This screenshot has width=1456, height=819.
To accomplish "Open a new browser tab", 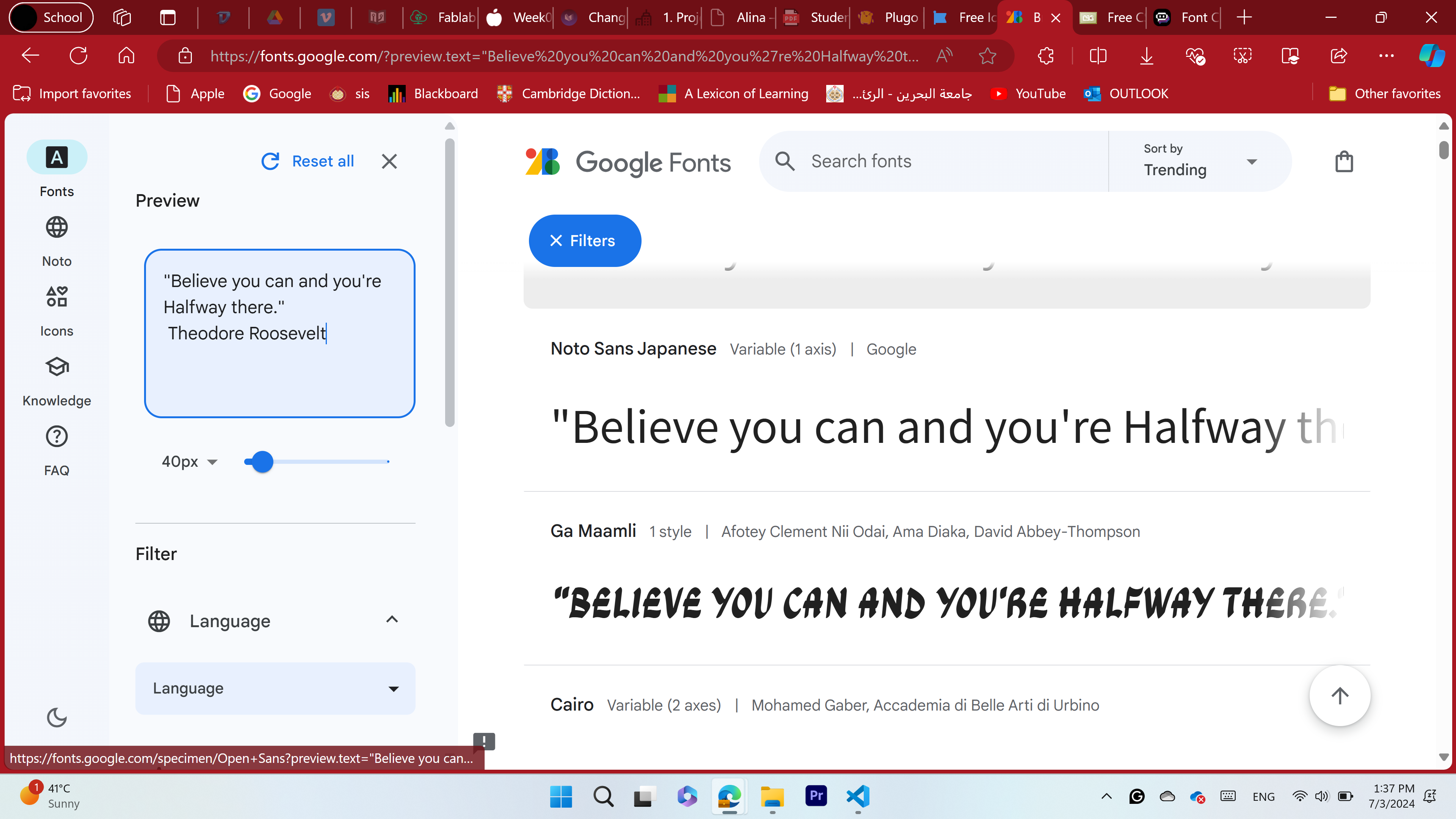I will 1244,17.
